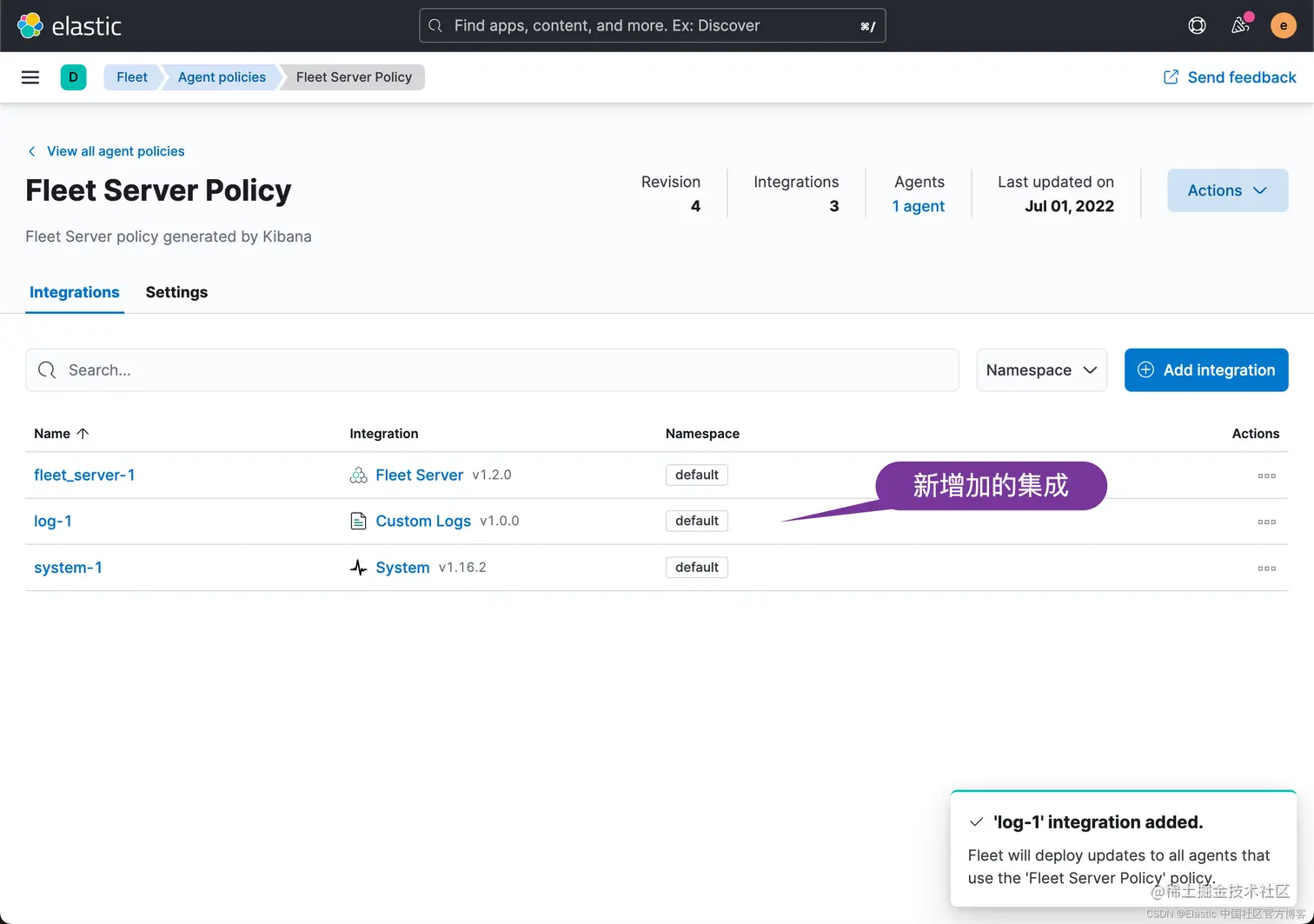The image size is (1314, 924).
Task: Click Fleet Server Policy breadcrumb
Action: coord(354,77)
